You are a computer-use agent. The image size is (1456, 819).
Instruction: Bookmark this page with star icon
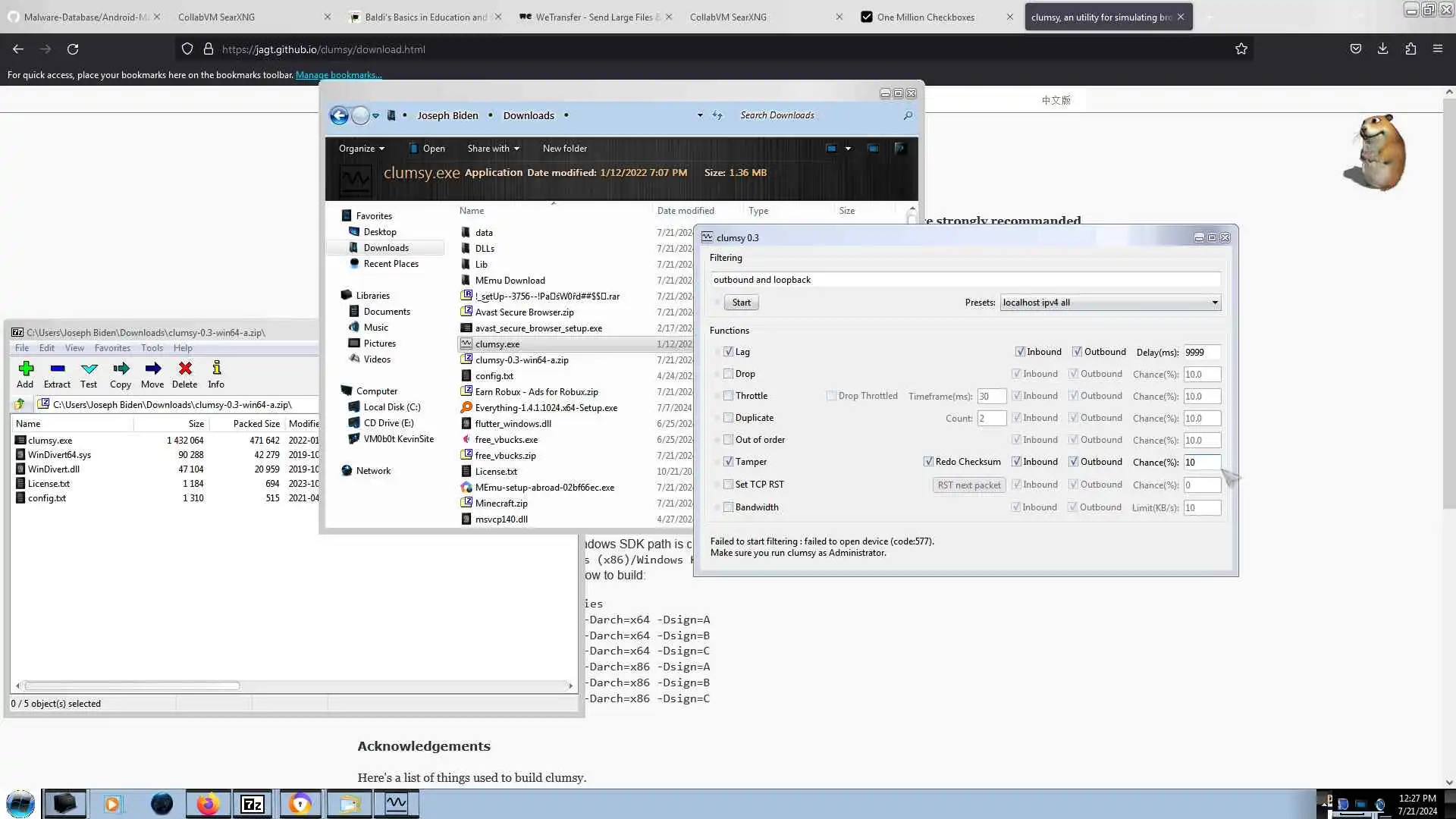pyautogui.click(x=1241, y=49)
